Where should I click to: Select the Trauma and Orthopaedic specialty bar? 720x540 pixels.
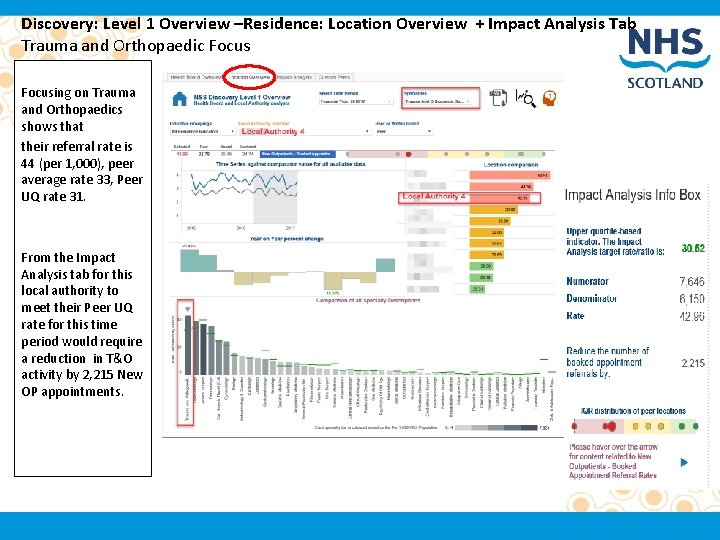pos(187,344)
